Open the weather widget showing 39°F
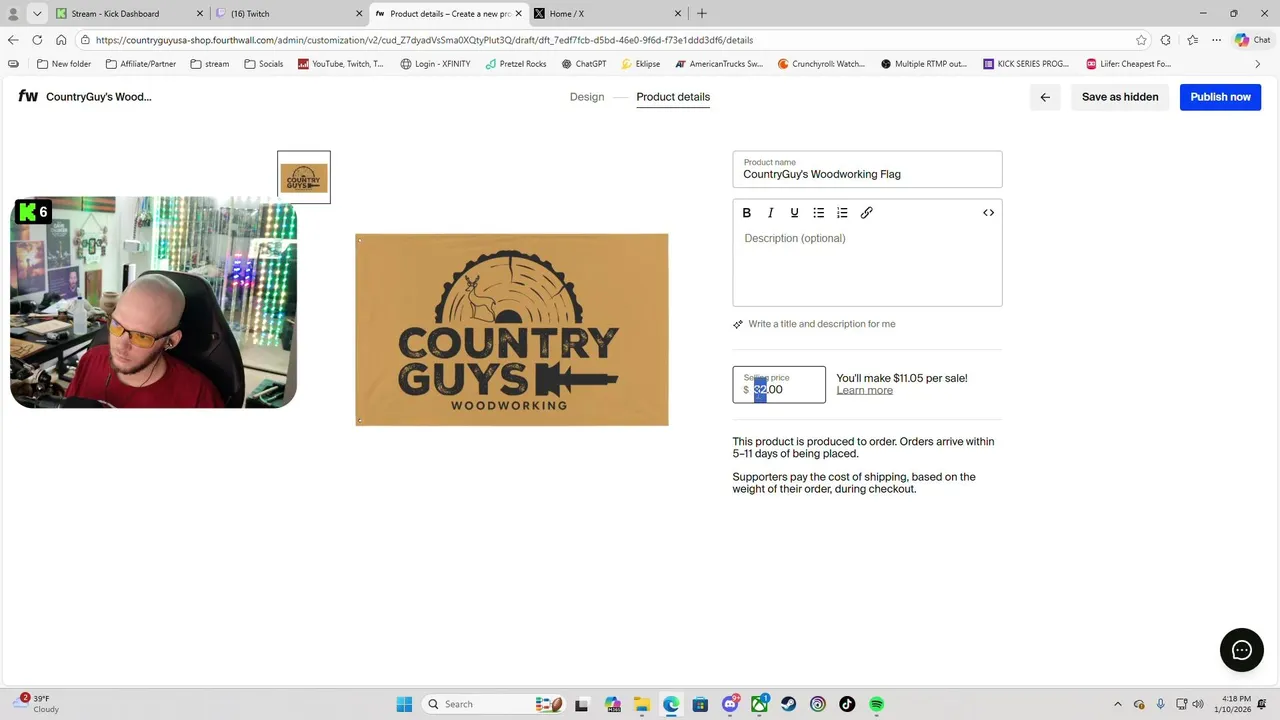The height and width of the screenshot is (720, 1280). (x=38, y=704)
